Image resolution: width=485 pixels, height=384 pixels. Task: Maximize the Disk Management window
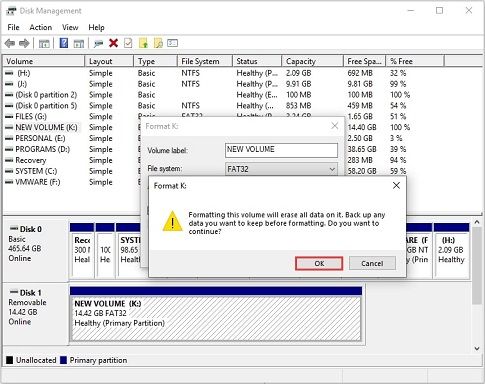[439, 11]
